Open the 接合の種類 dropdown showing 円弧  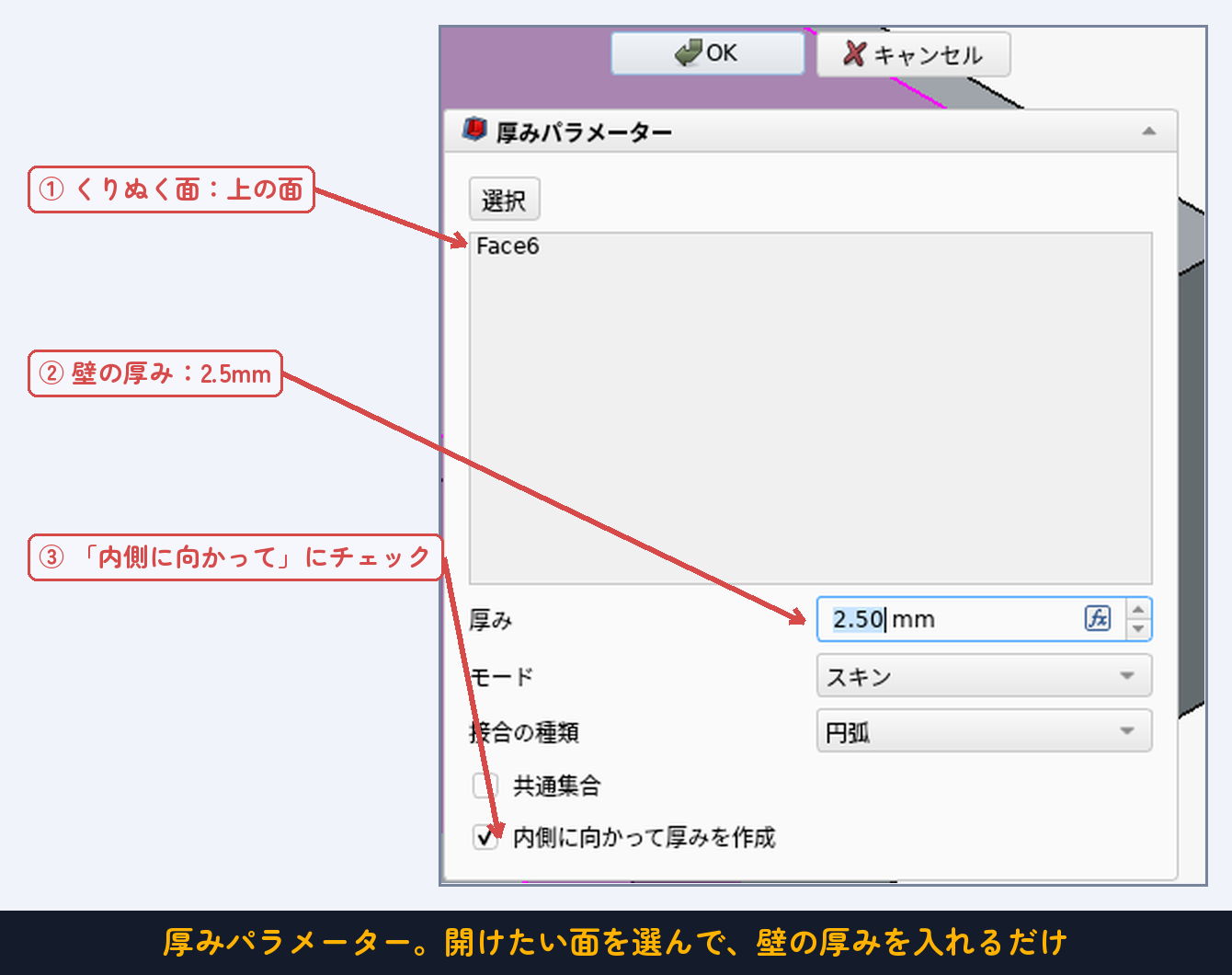[x=984, y=731]
